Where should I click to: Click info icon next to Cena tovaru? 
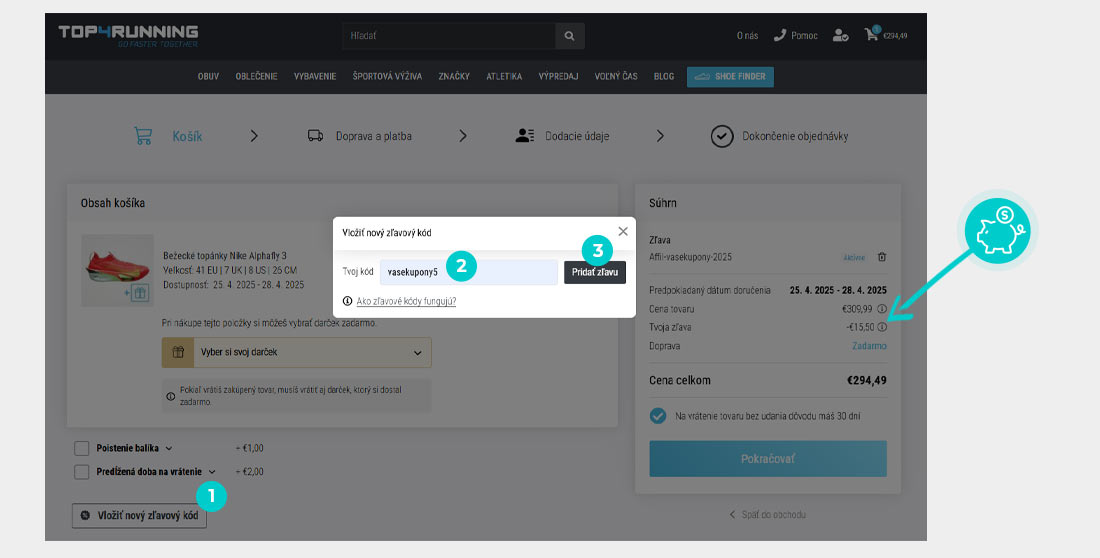pos(882,309)
